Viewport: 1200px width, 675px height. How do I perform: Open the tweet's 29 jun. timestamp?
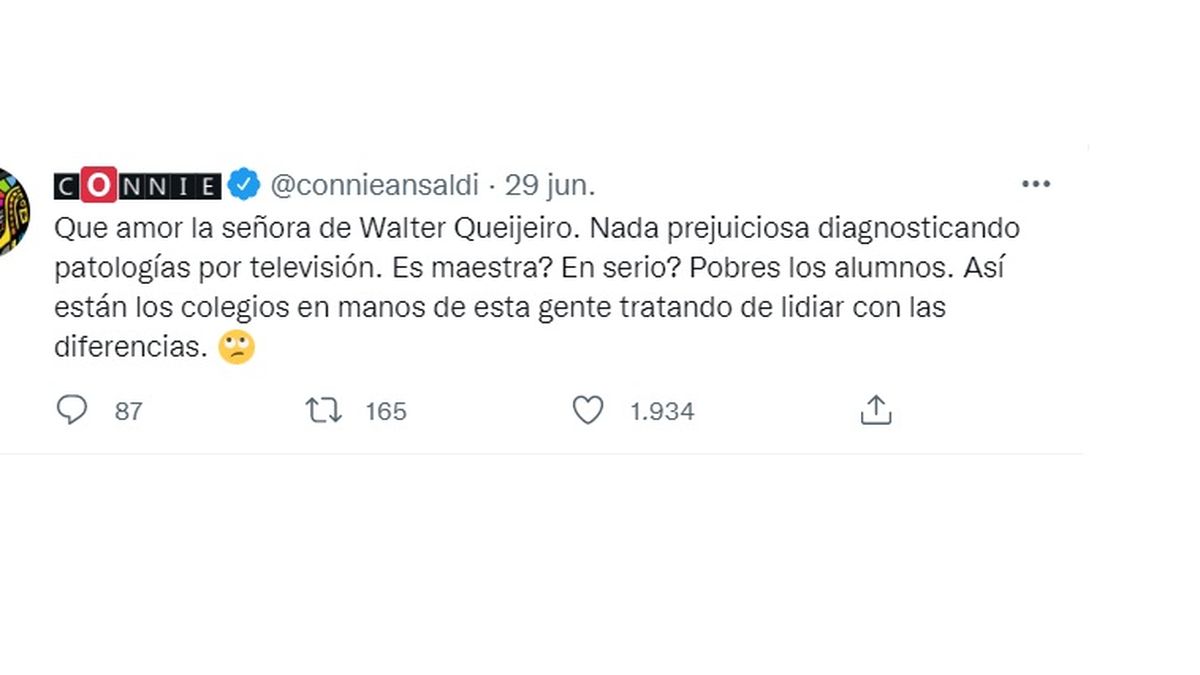pyautogui.click(x=550, y=186)
